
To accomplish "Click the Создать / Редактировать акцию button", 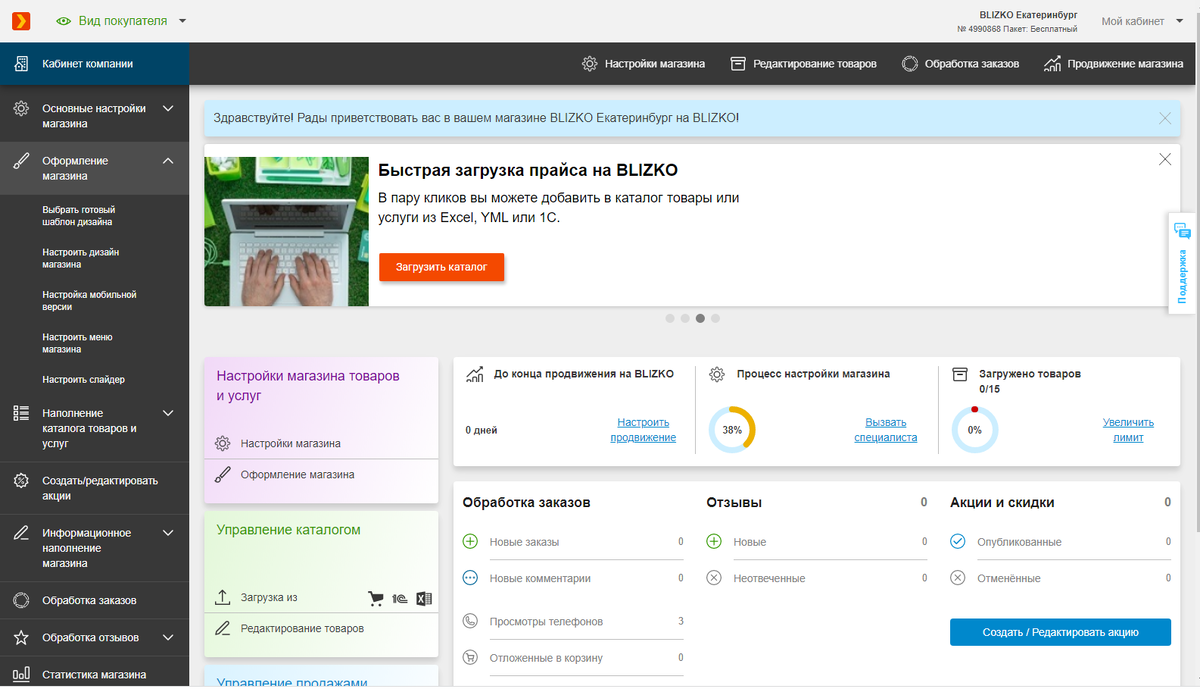I will (1060, 632).
